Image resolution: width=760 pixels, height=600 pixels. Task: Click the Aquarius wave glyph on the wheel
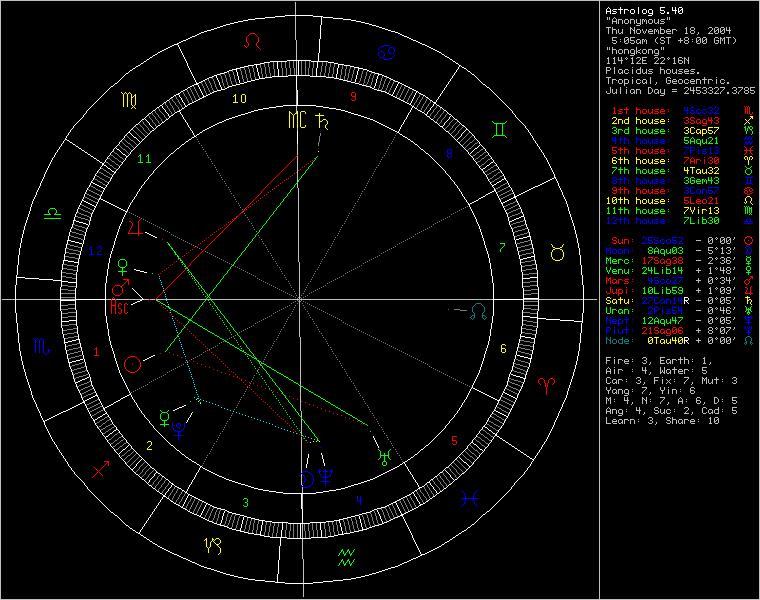347,558
